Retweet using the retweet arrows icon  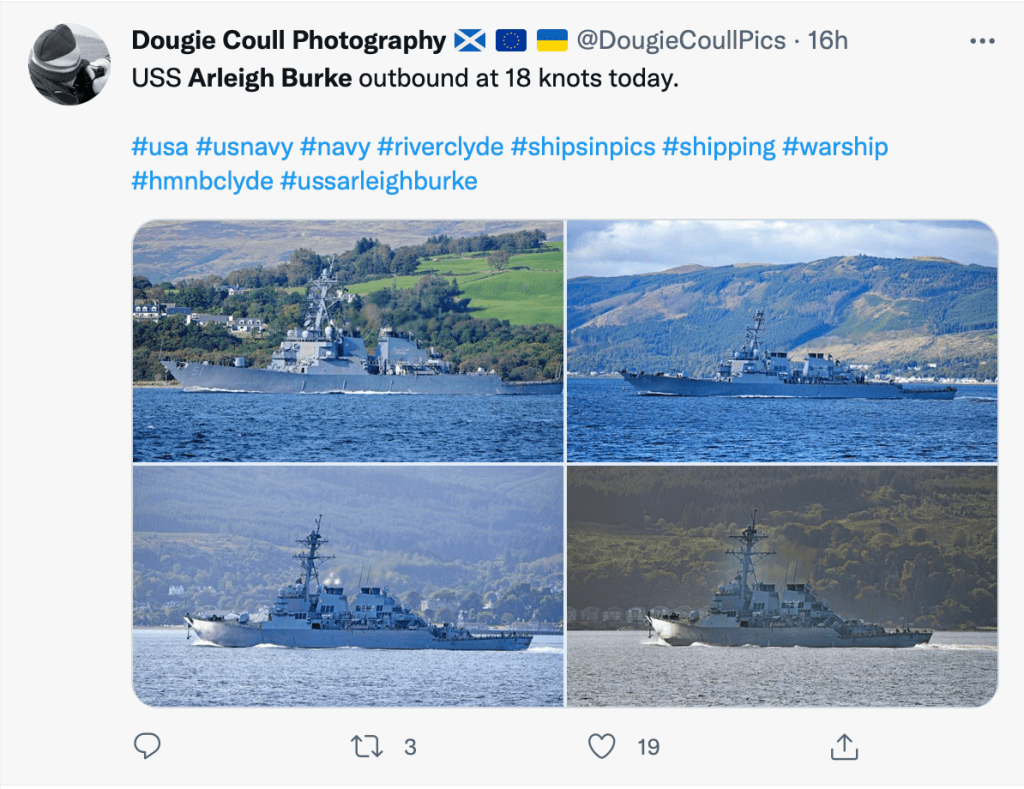[x=366, y=746]
